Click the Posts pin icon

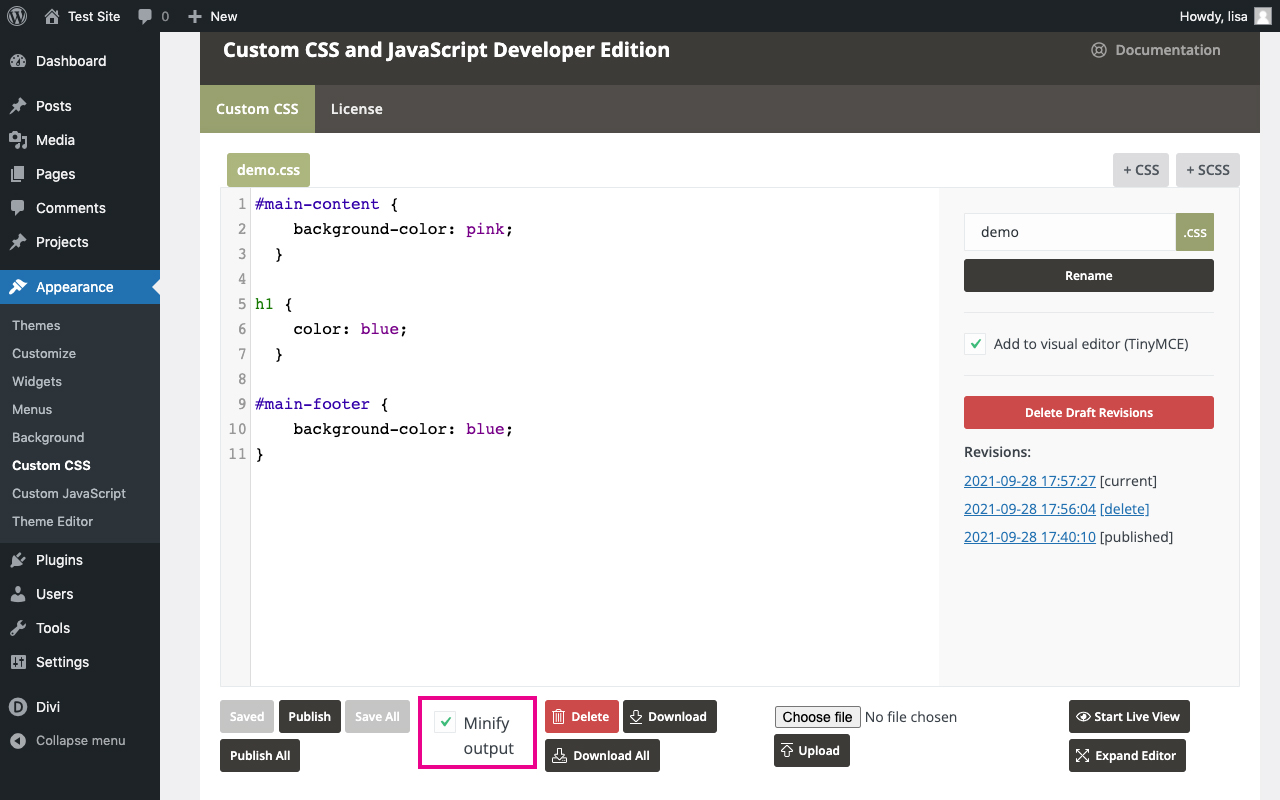click(x=18, y=106)
